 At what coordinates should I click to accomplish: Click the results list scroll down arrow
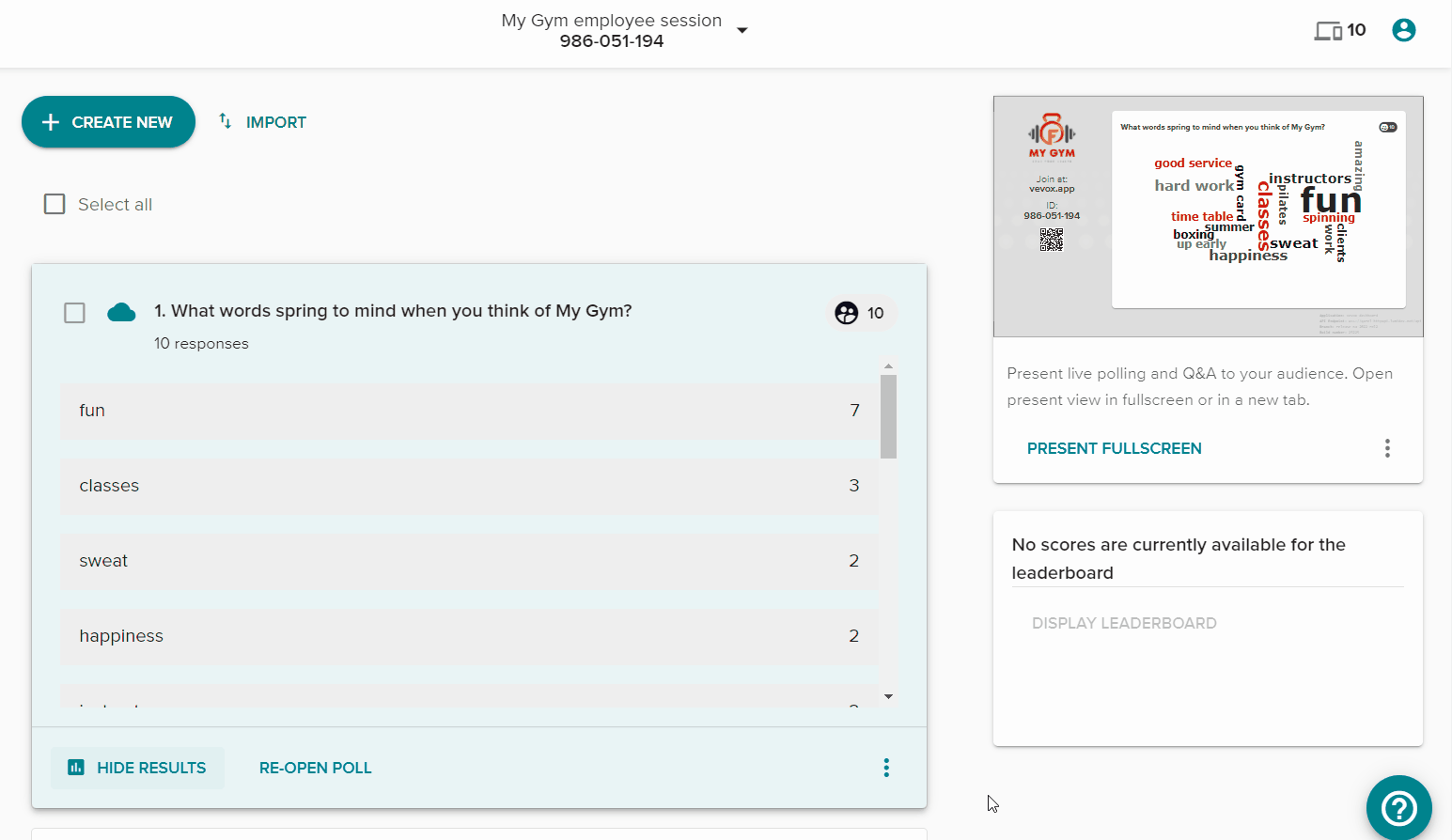tap(888, 696)
